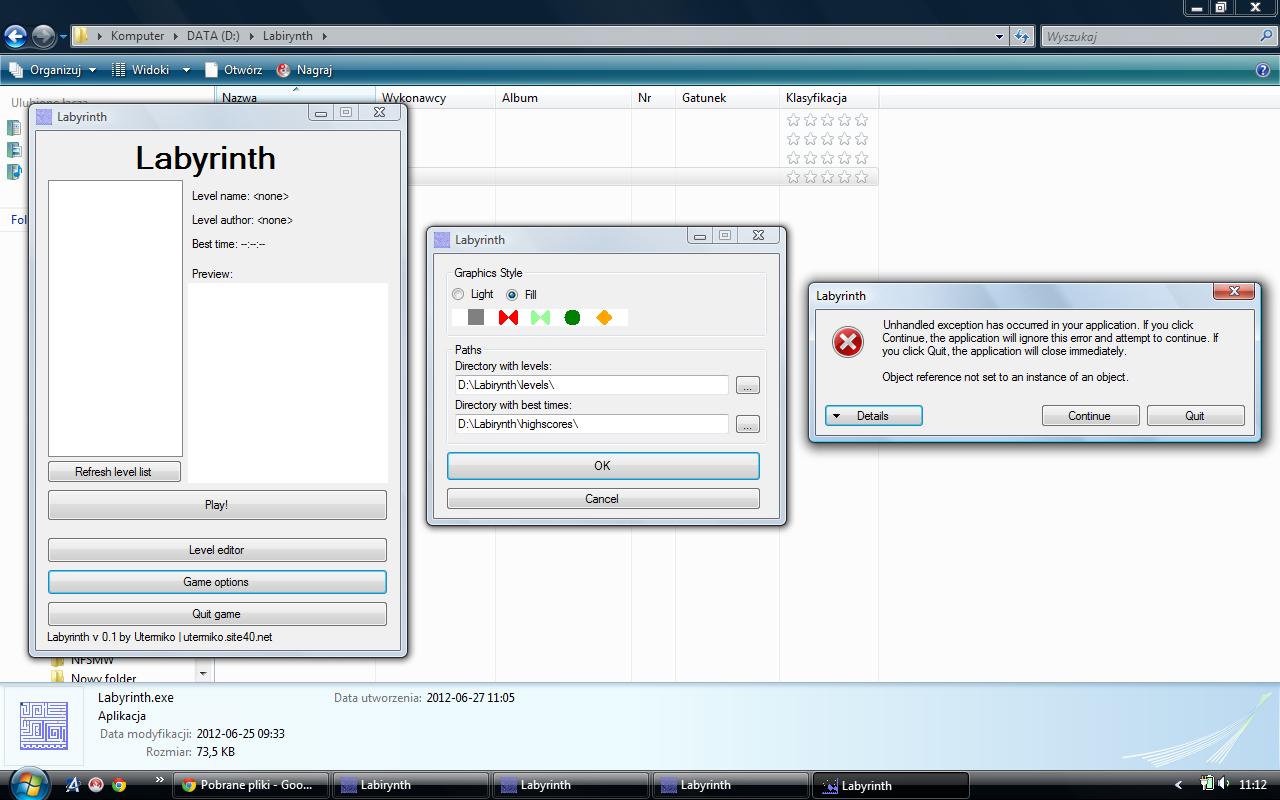Open Chrome from the quick launch bar
Screen dimensions: 1280x800
(x=119, y=785)
